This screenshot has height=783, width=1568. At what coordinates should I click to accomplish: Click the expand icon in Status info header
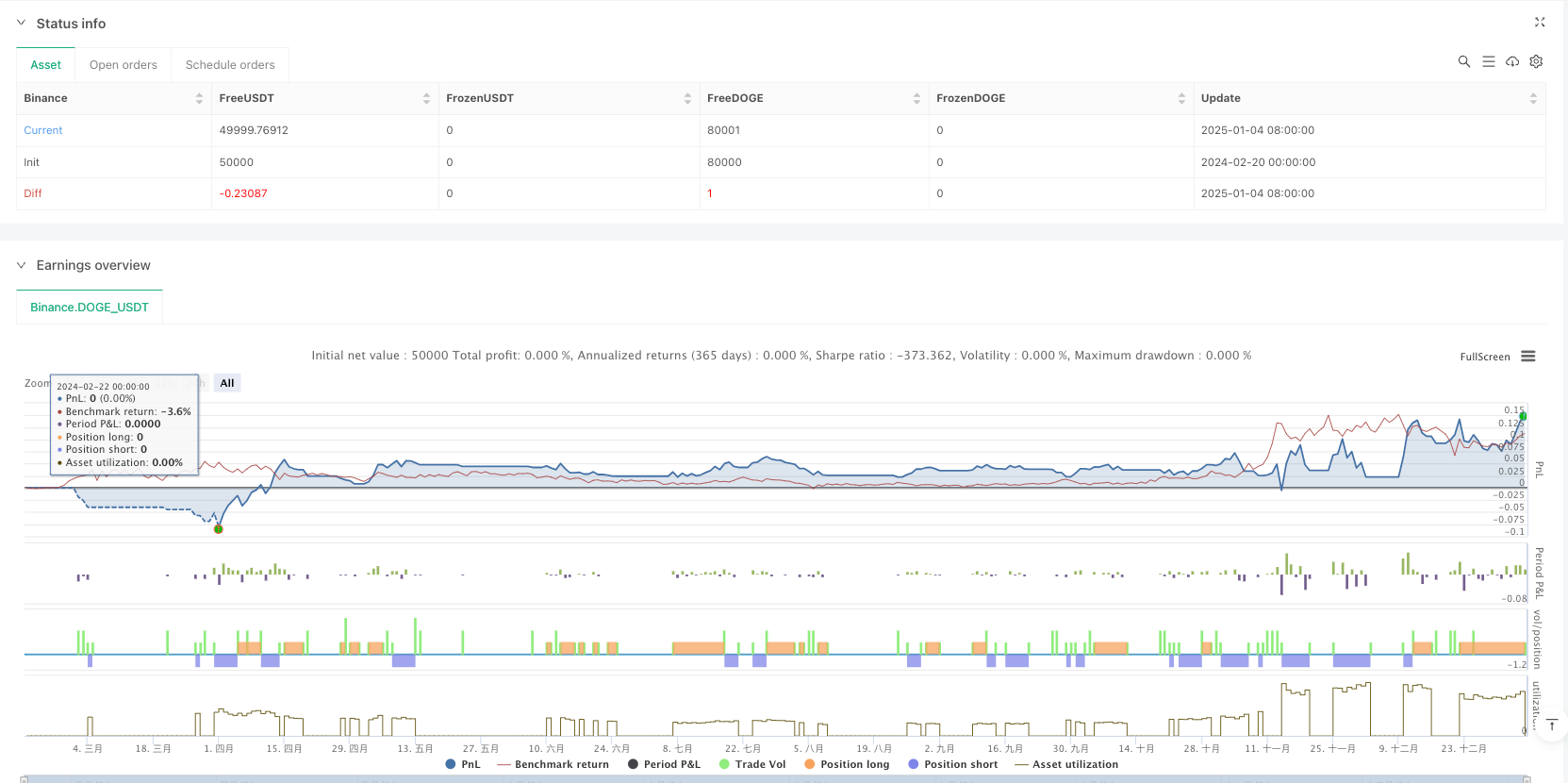1539,23
